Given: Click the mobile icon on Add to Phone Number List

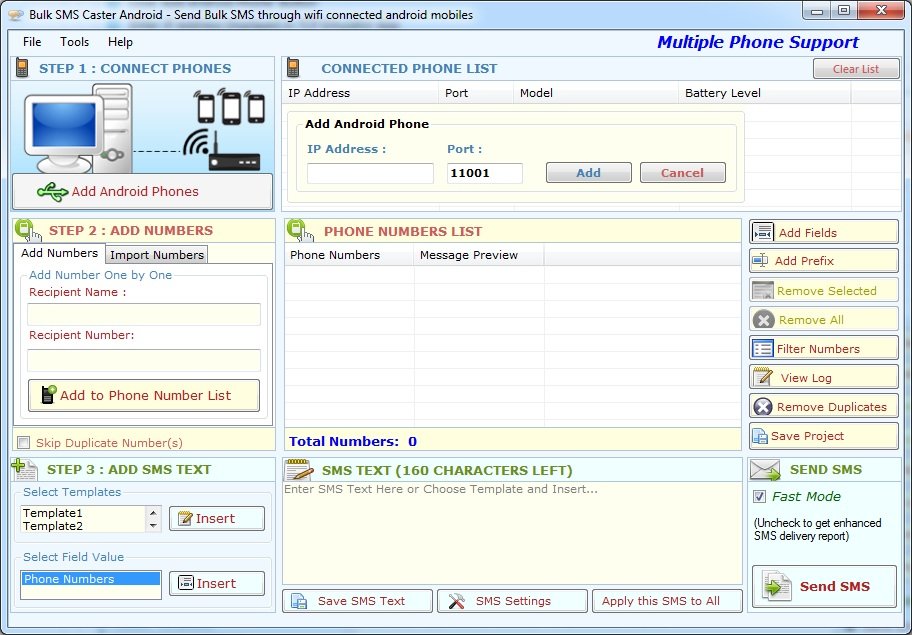Looking at the screenshot, I should pos(49,394).
